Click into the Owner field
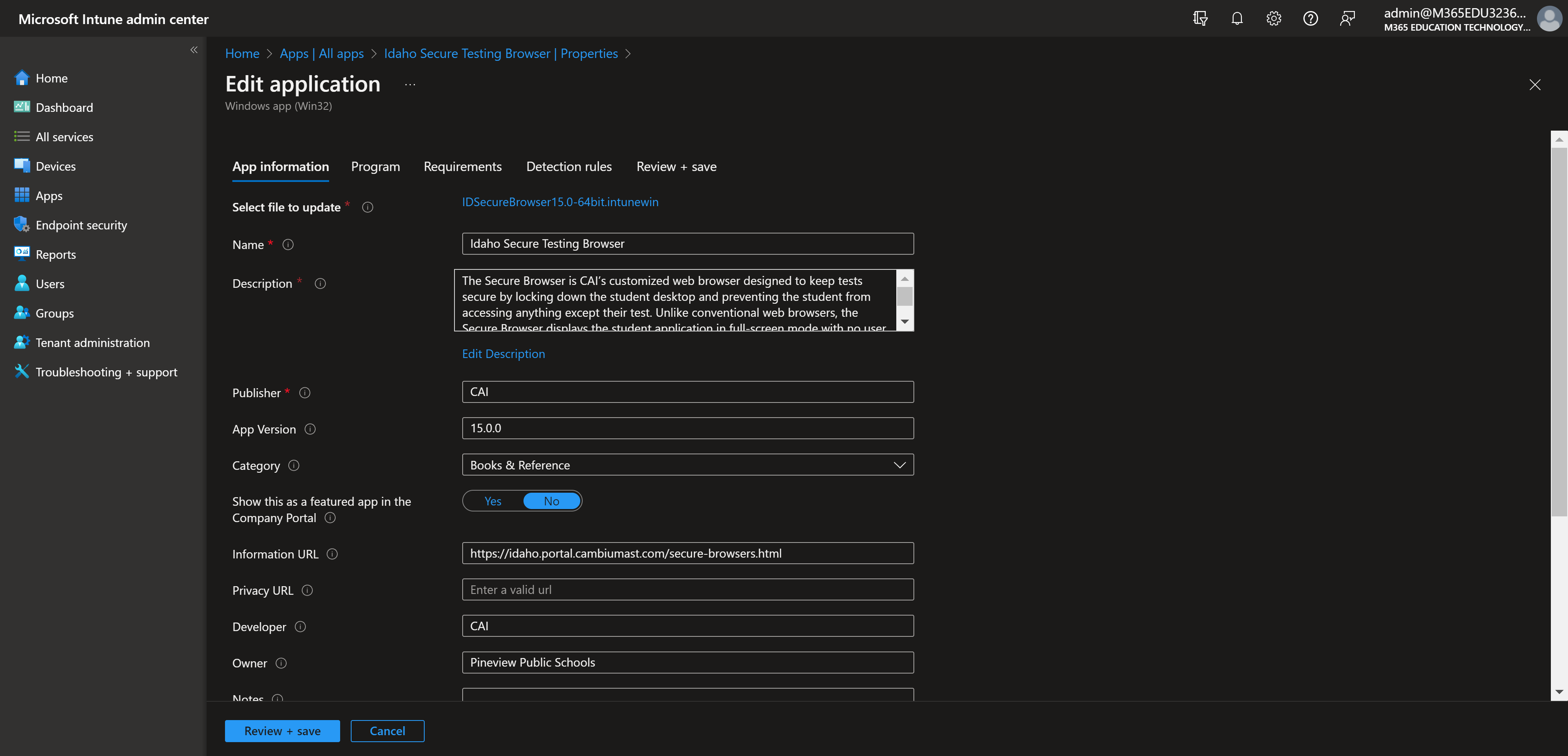The image size is (1568, 756). pos(688,663)
